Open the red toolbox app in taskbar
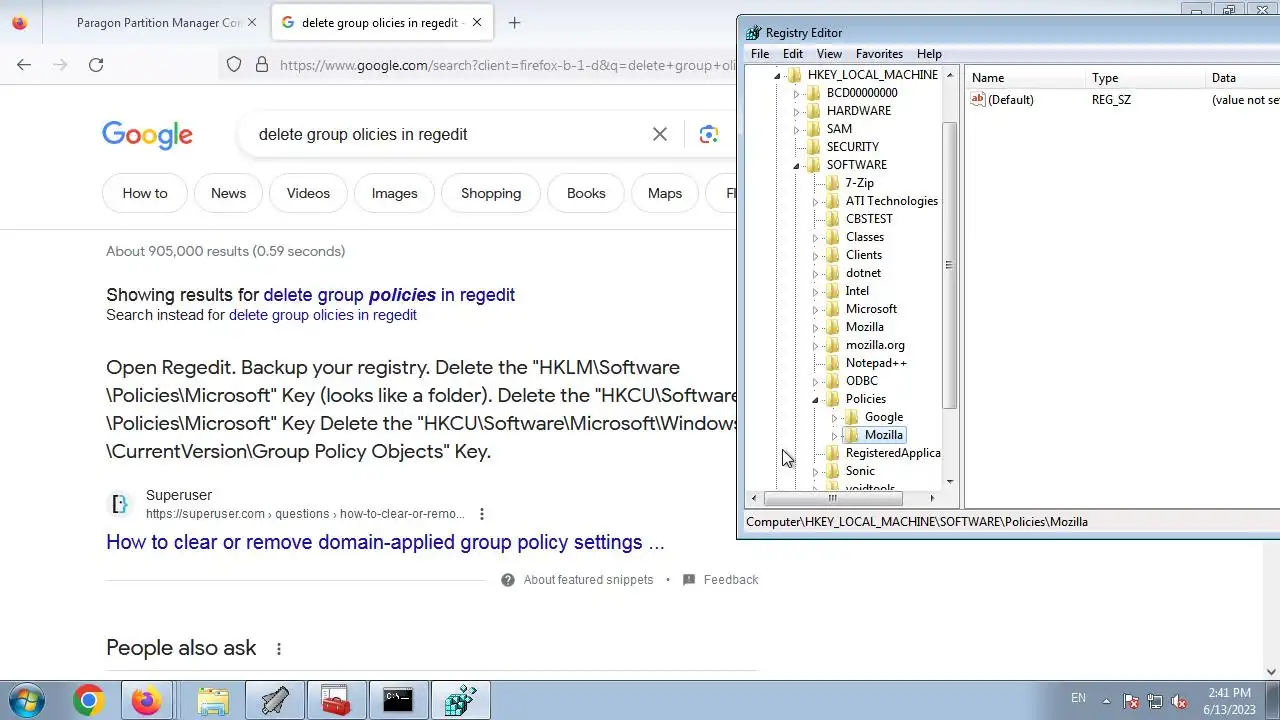 point(335,701)
